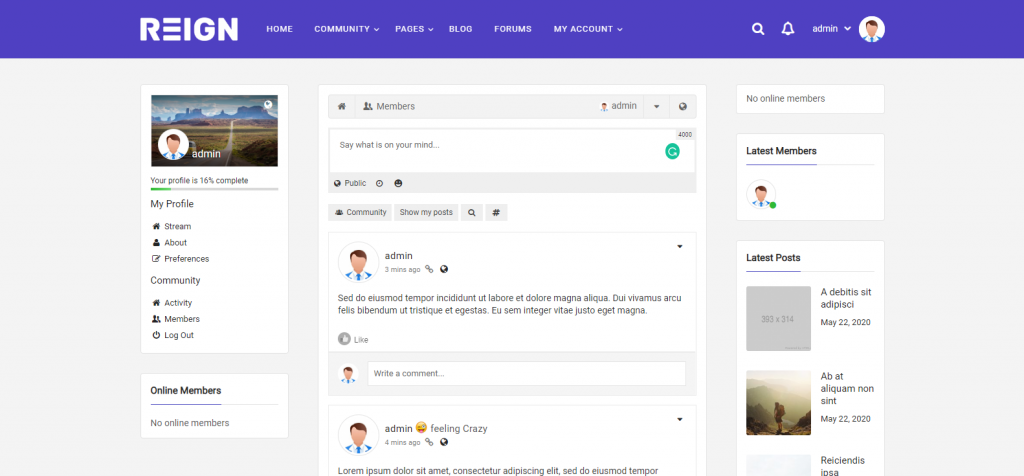Open the 393 x 314 placeholder thumbnail
The height and width of the screenshot is (476, 1024).
778,319
